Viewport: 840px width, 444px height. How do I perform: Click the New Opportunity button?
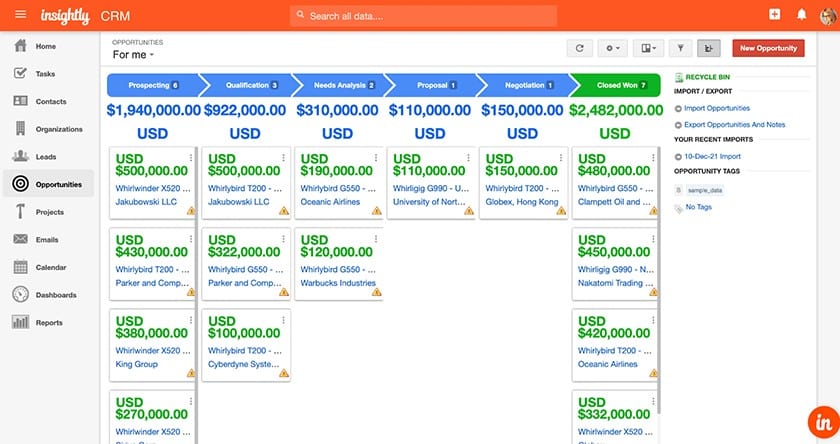(x=768, y=48)
